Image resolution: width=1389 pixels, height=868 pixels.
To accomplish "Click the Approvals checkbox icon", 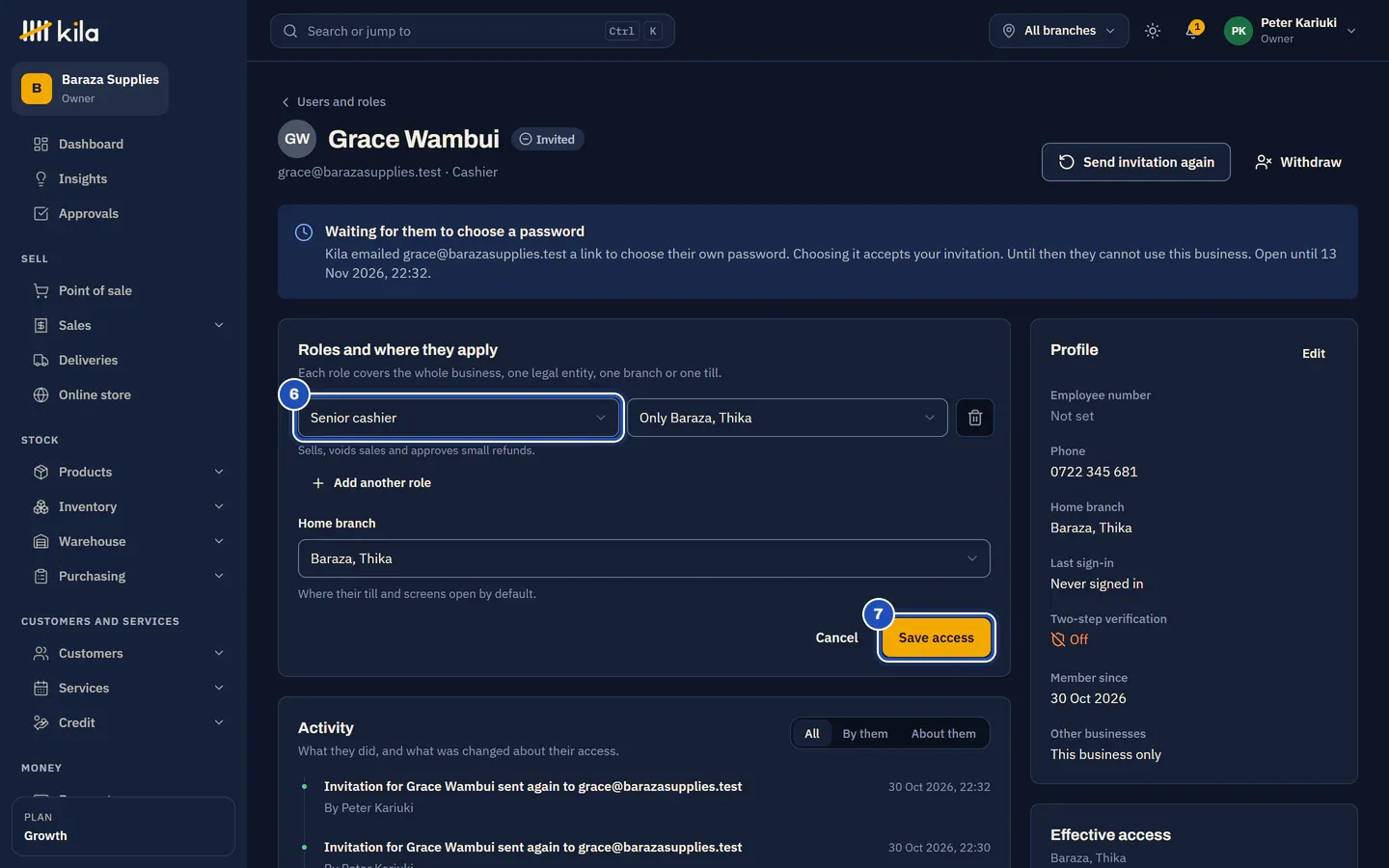I will [41, 213].
